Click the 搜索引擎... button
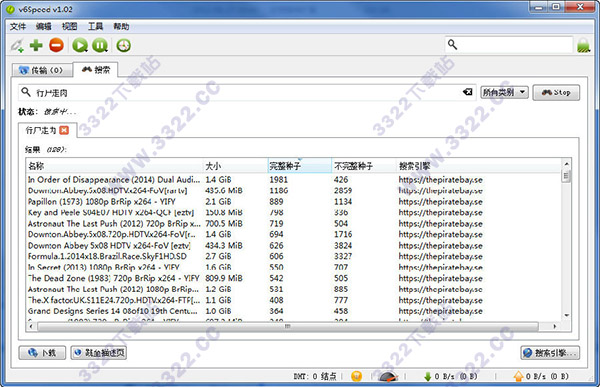The image size is (600, 387). 550,353
